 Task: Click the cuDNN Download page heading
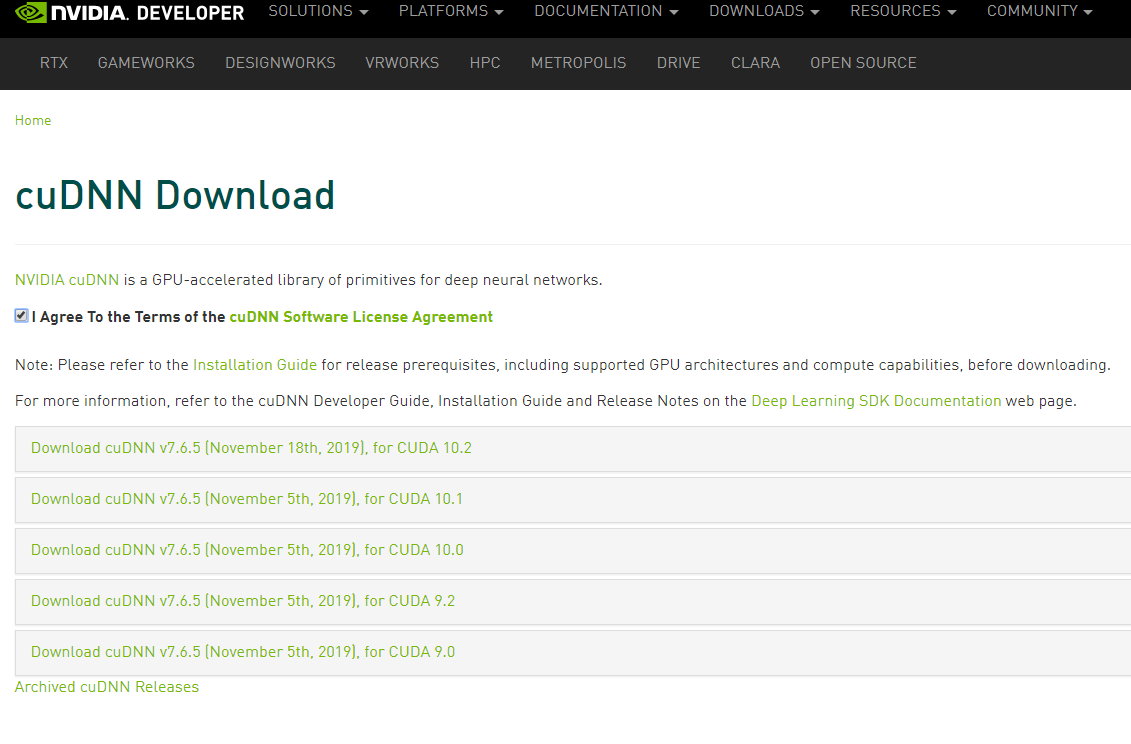175,196
